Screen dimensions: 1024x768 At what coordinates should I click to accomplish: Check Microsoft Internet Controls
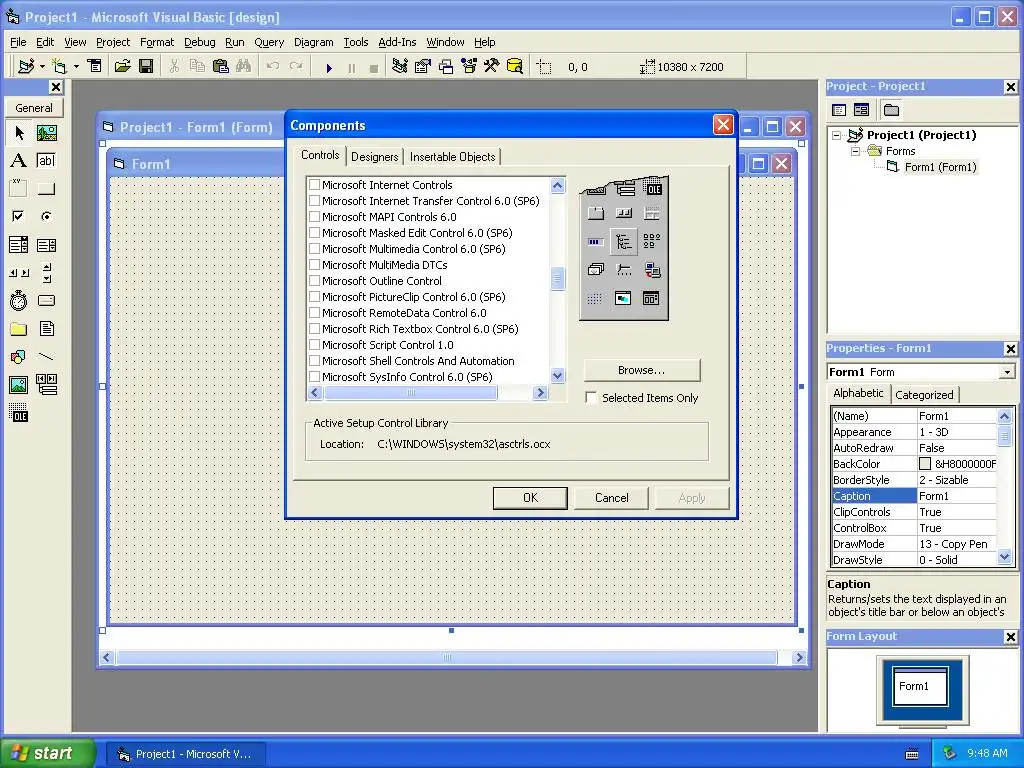(314, 185)
